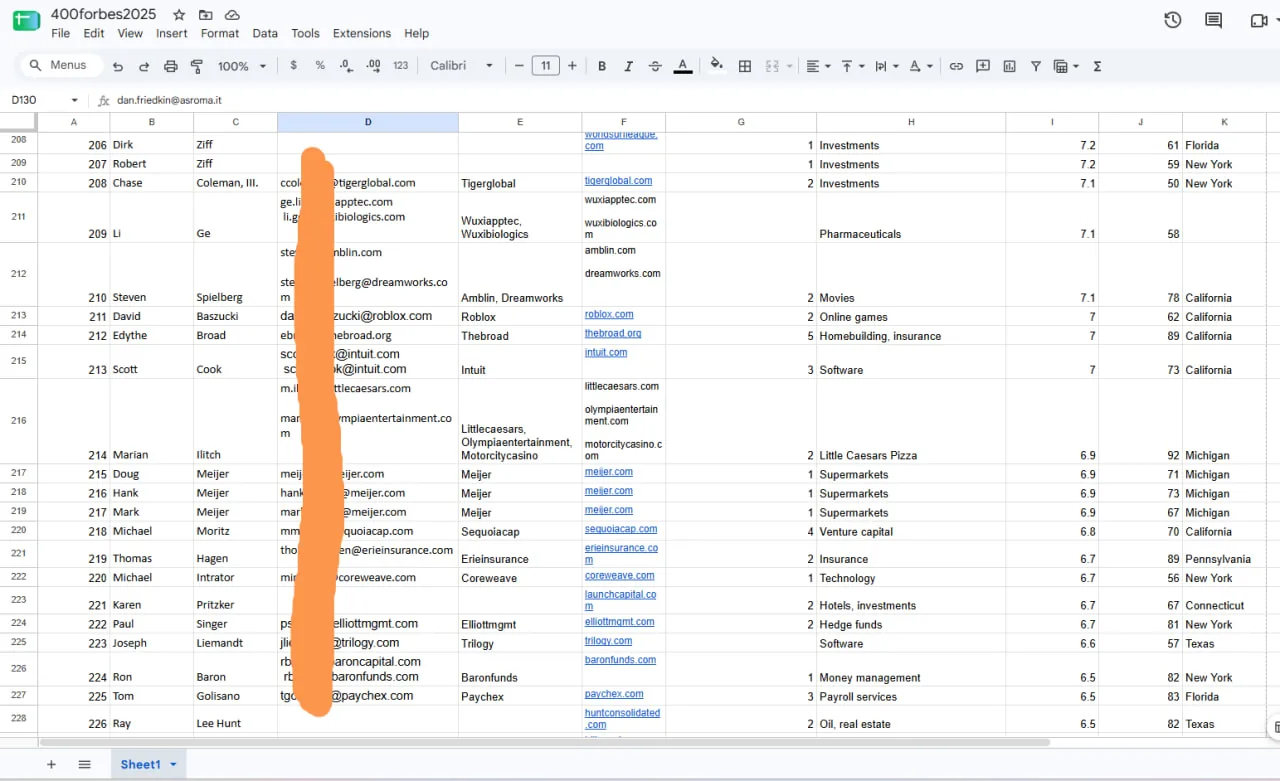Viewport: 1280px width, 781px height.
Task: Follow the elliottmgmt.com link
Action: point(619,621)
